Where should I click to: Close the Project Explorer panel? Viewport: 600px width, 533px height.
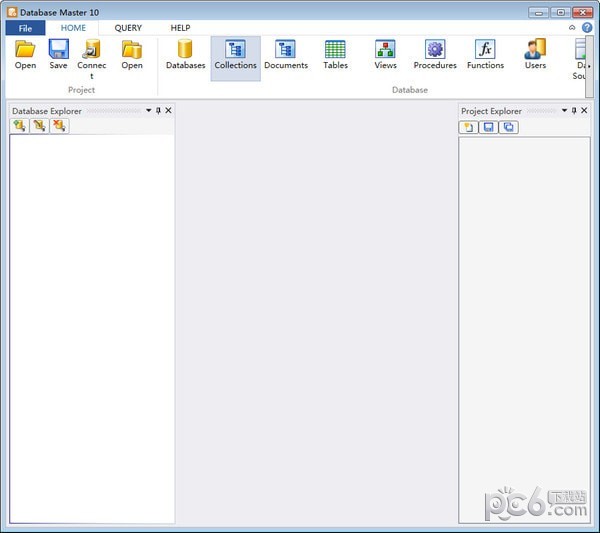click(584, 111)
